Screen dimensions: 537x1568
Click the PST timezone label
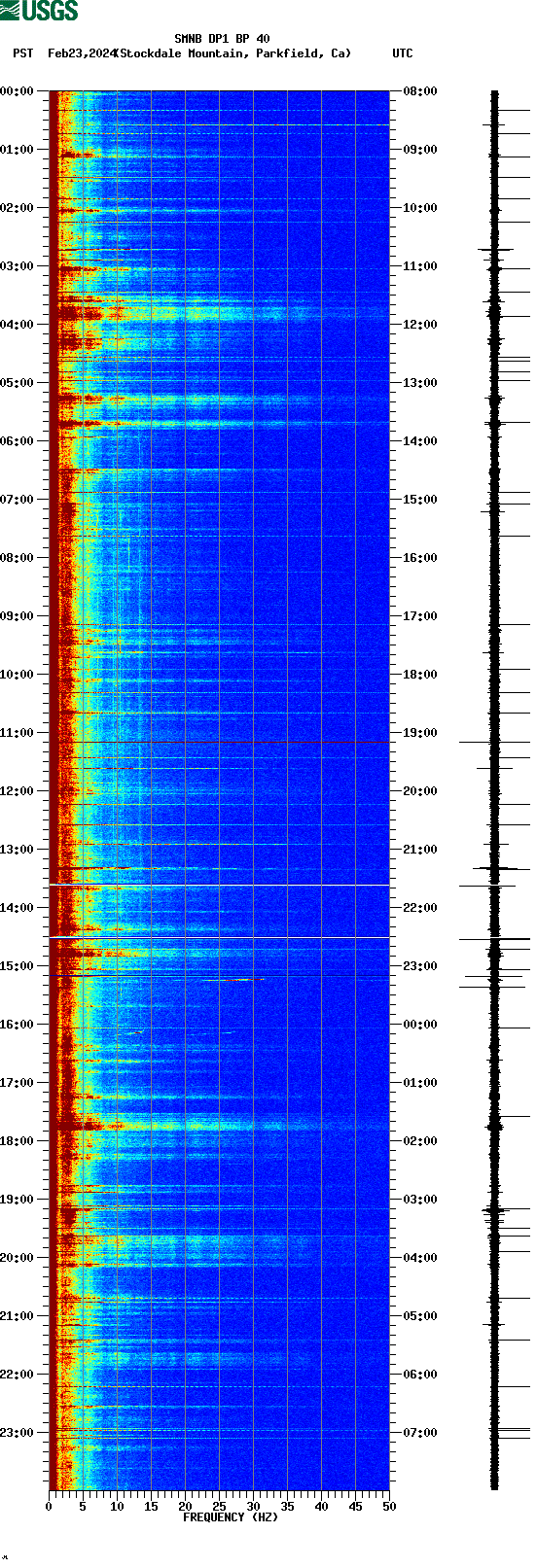[23, 53]
